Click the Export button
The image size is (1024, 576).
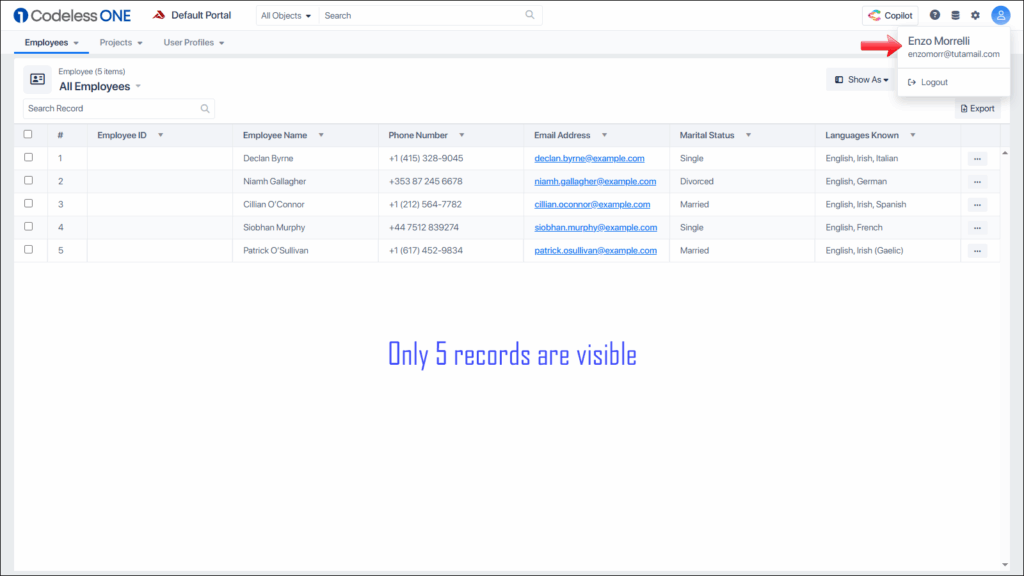click(978, 108)
